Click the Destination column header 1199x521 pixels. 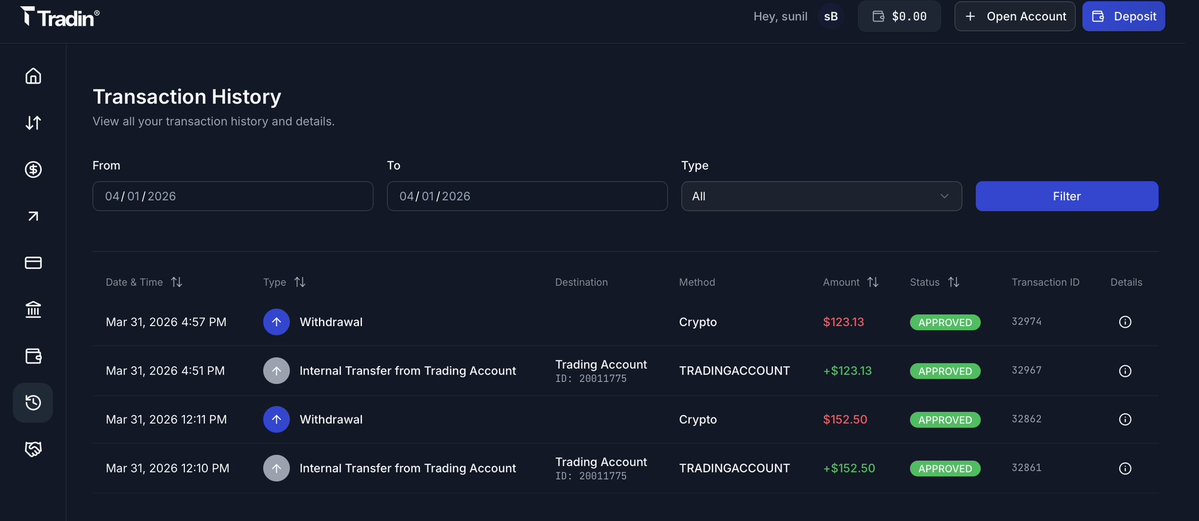[581, 282]
